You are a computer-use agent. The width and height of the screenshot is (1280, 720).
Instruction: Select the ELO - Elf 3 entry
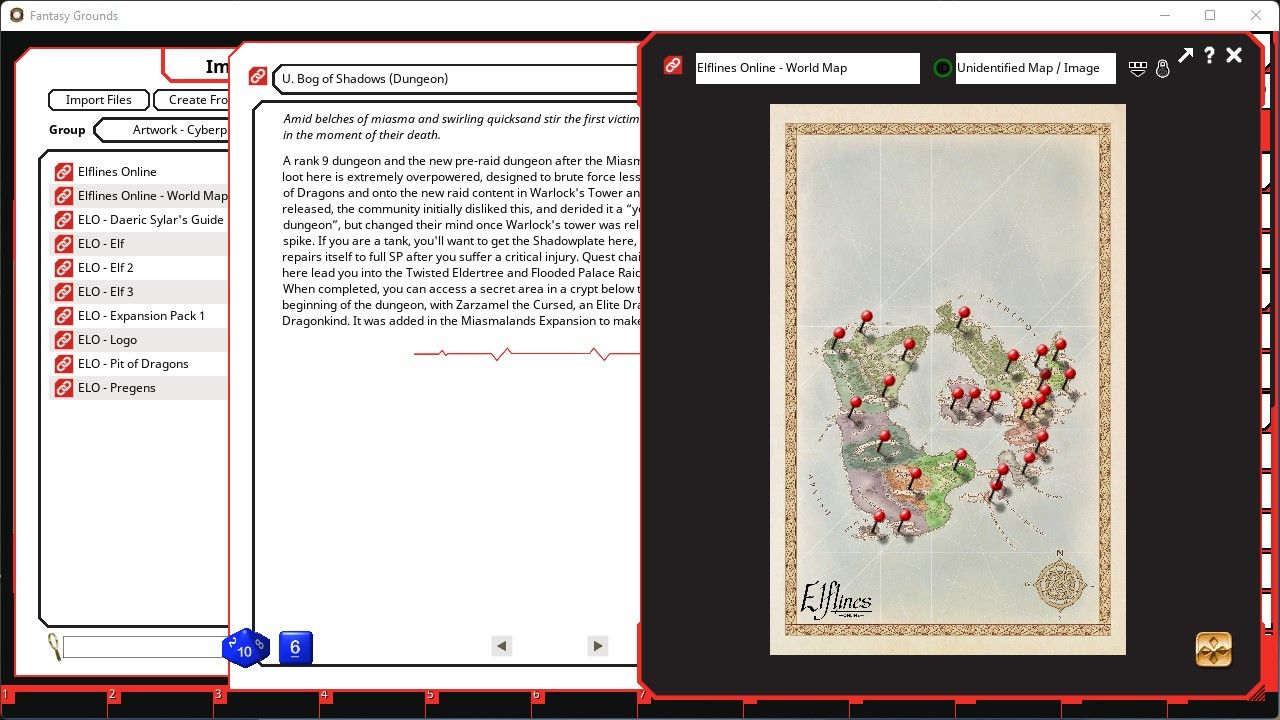139,292
